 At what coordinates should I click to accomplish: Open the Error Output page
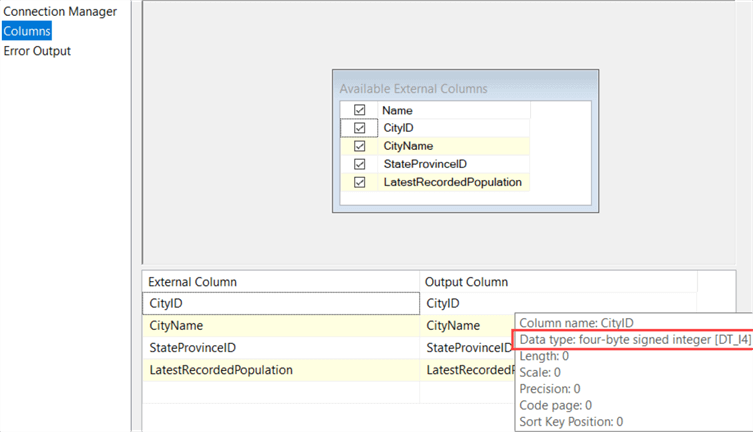click(37, 51)
